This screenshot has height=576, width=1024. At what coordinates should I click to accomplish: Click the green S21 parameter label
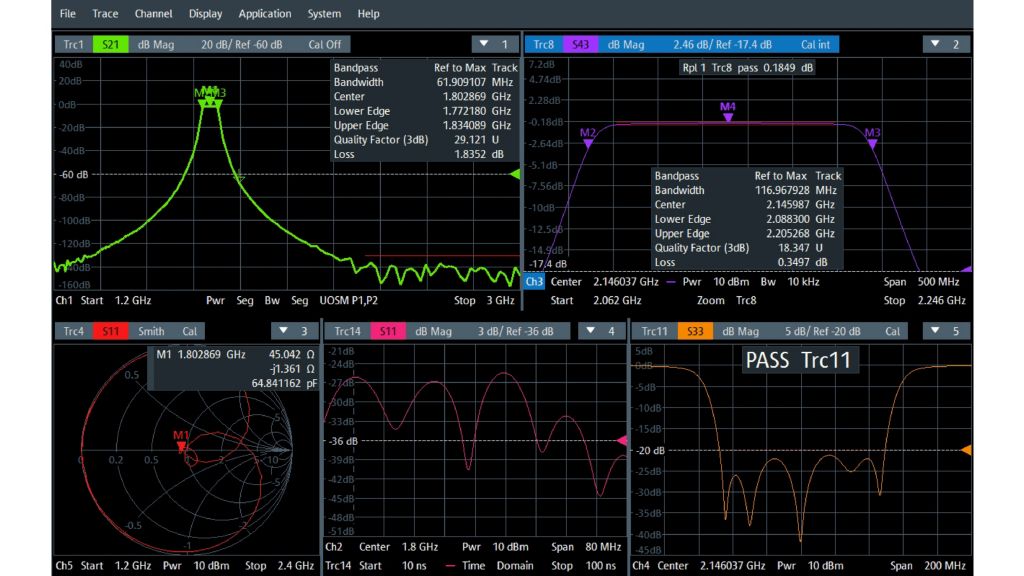click(110, 44)
